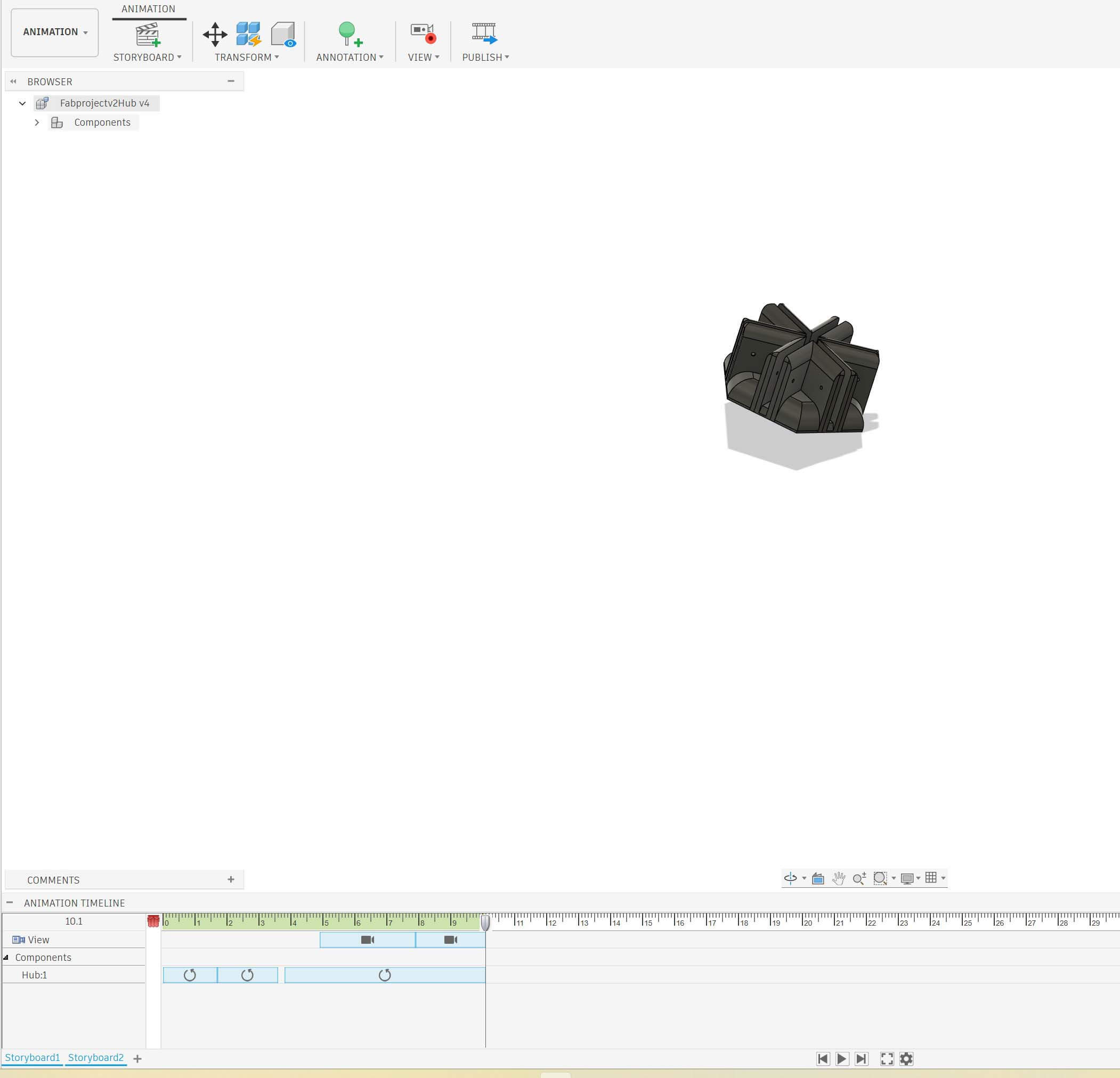Collapse the Fabprojectv2Hub v4 root node

coord(22,103)
